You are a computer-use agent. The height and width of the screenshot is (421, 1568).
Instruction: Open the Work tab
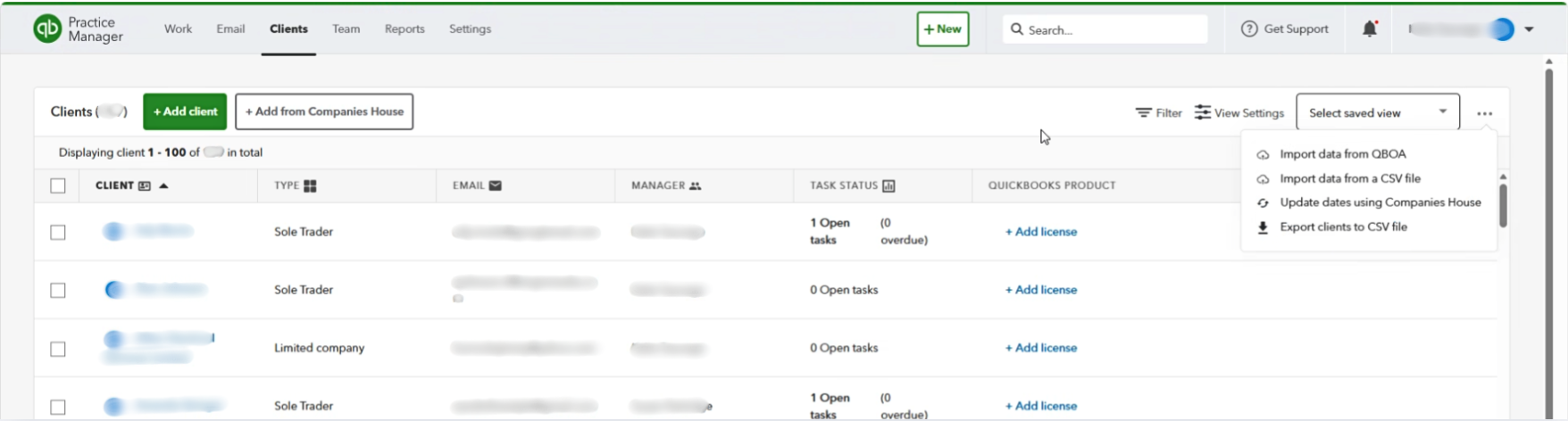pos(178,29)
